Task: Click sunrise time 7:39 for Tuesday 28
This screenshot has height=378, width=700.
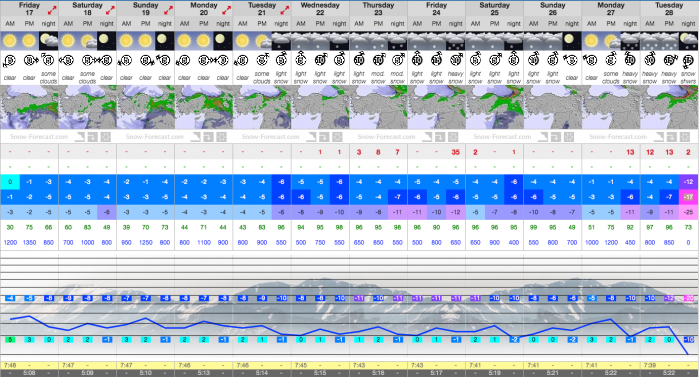Action: click(650, 365)
